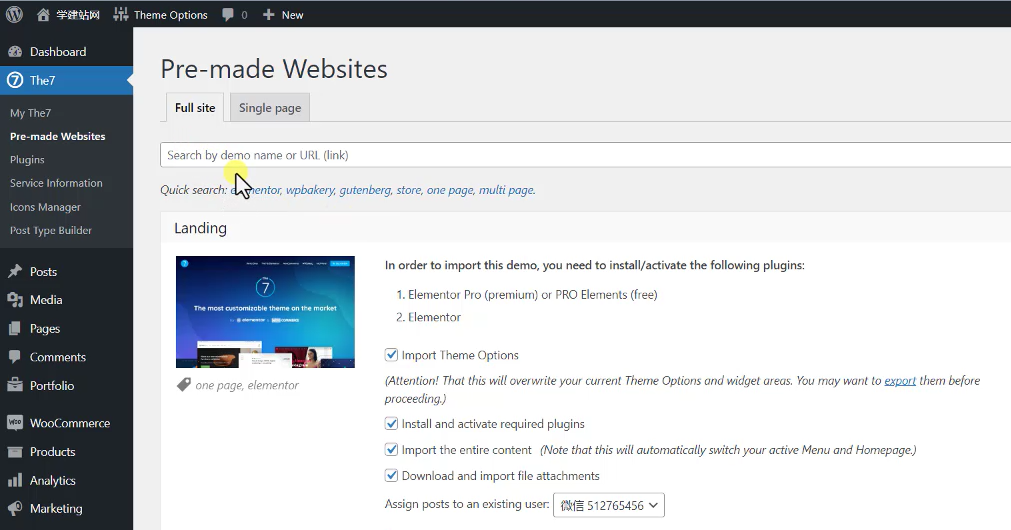Toggle Import Theme Options checkbox
The width and height of the screenshot is (1011, 530).
391,355
